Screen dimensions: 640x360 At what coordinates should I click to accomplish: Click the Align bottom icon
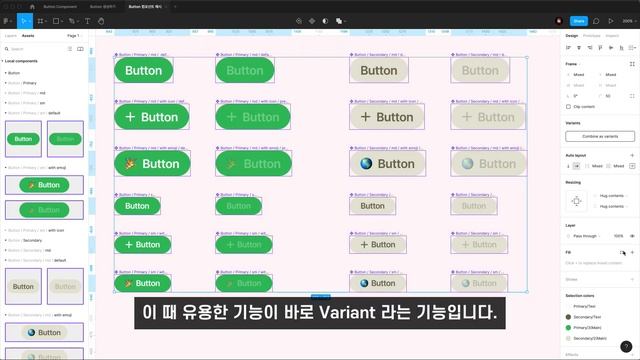621,48
